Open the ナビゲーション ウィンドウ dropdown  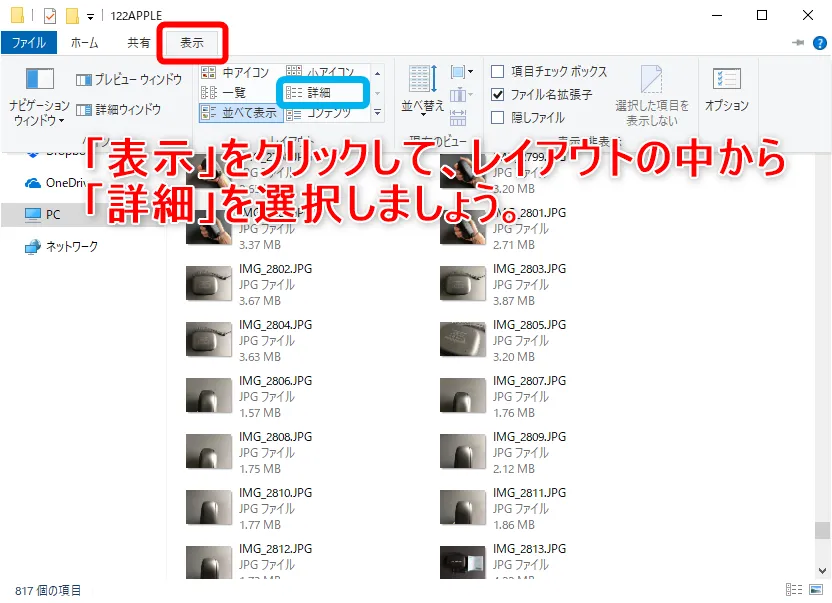tap(39, 97)
